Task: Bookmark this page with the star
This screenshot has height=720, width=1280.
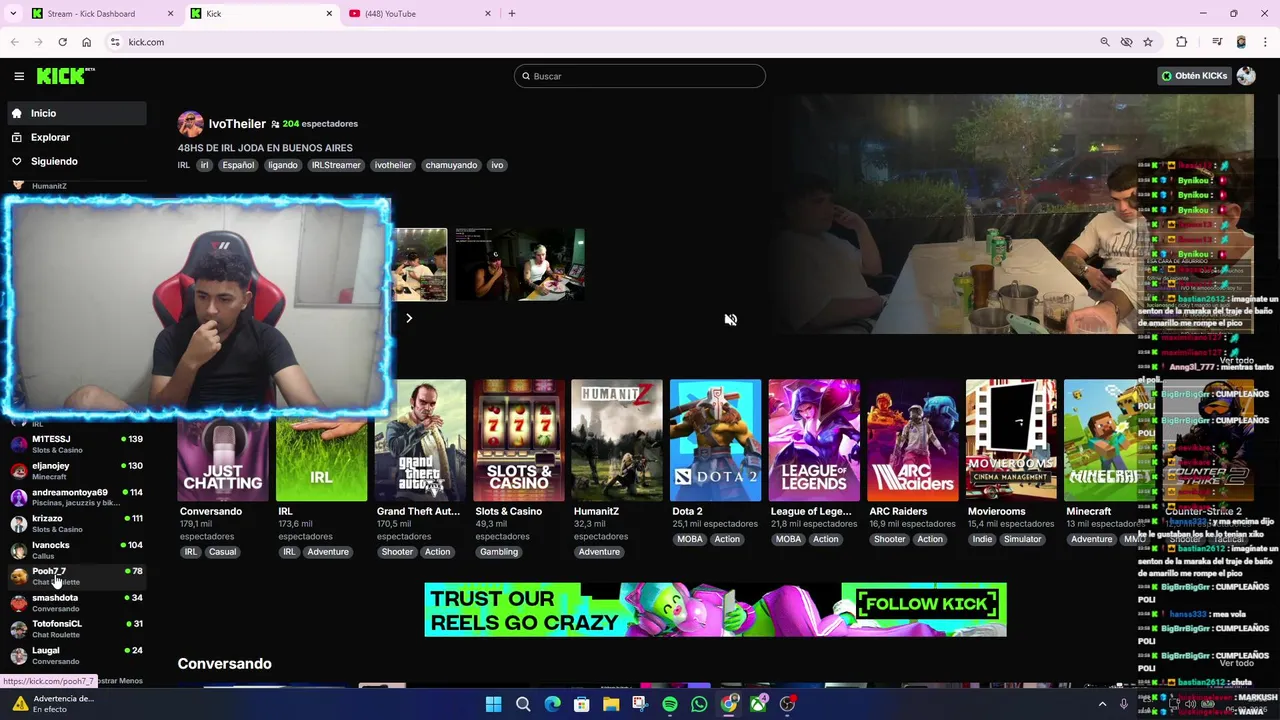Action: [x=1148, y=42]
